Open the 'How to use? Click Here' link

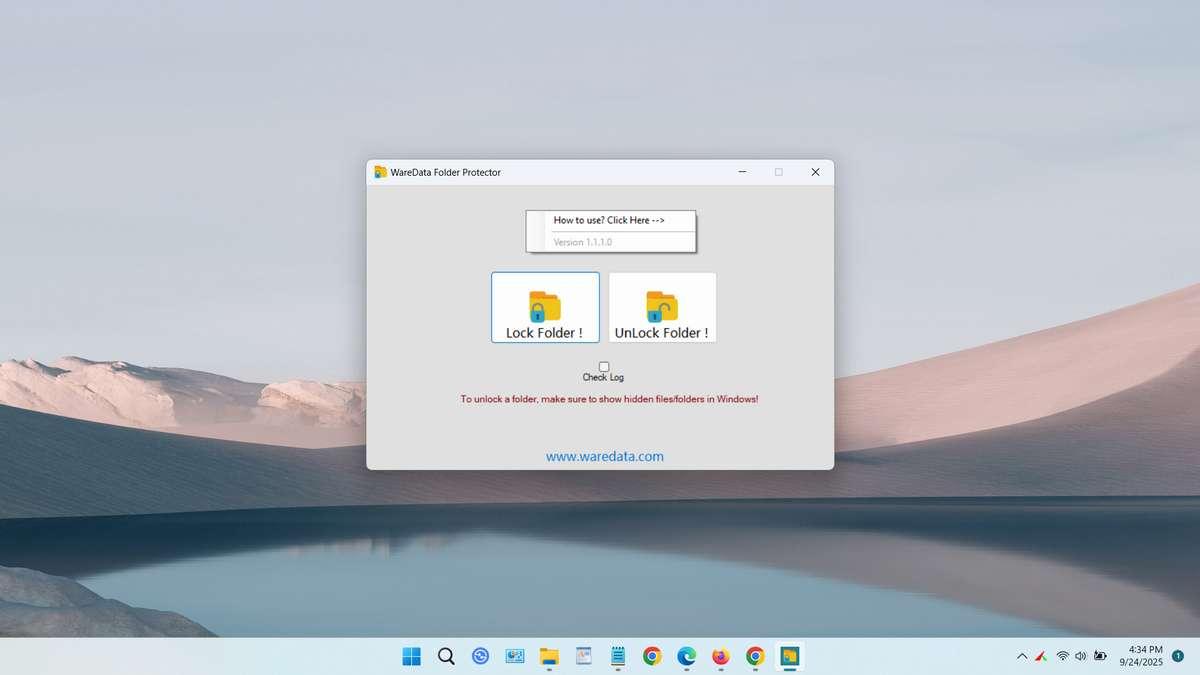[611, 219]
